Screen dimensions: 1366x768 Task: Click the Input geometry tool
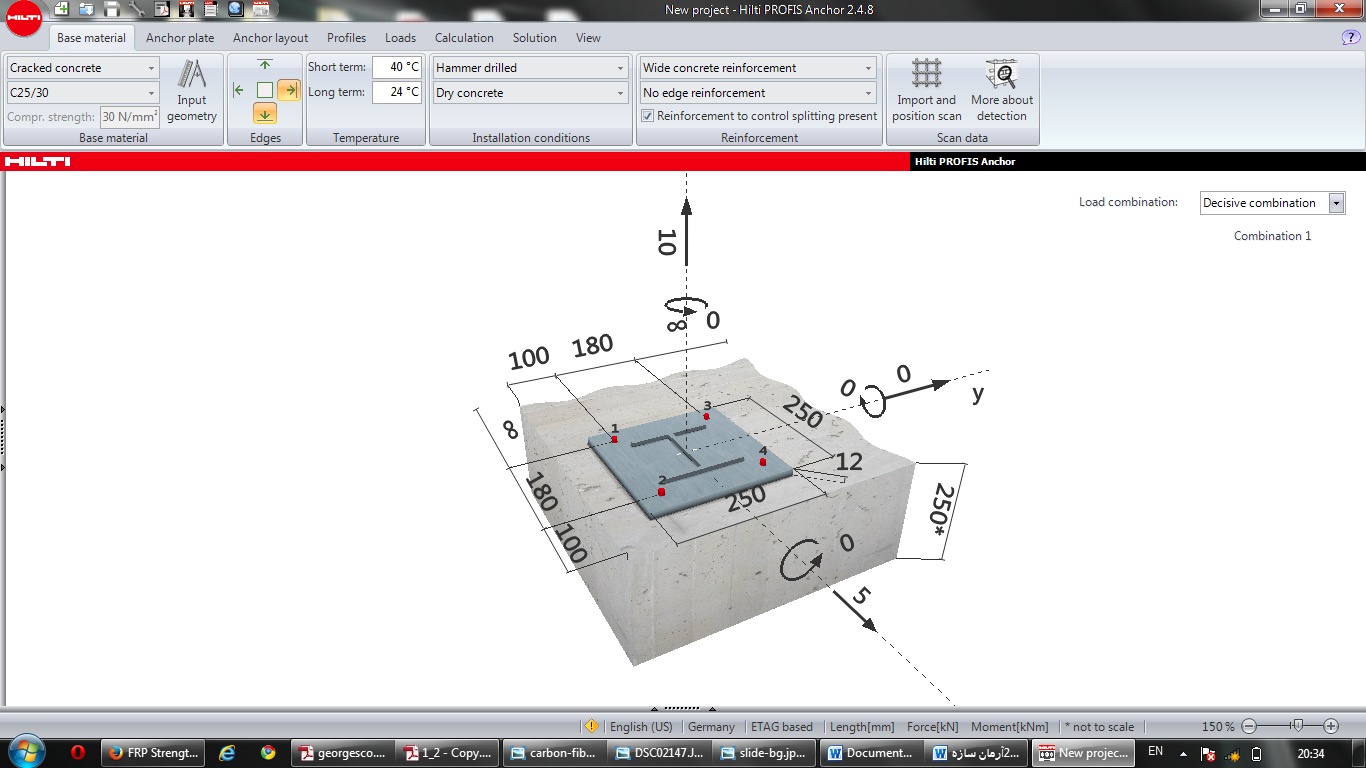click(x=192, y=91)
